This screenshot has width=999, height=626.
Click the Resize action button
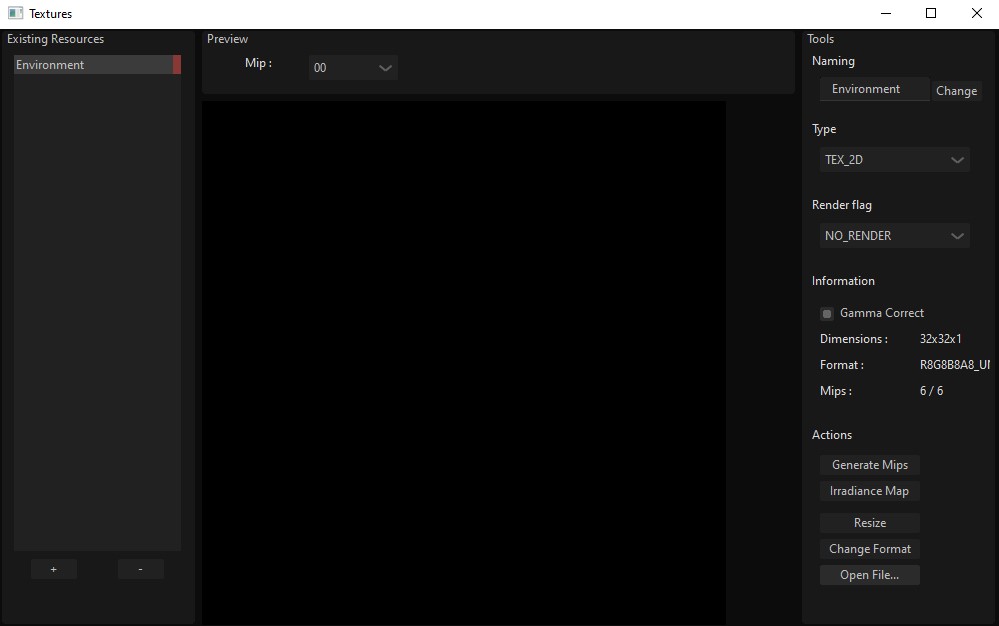[870, 523]
